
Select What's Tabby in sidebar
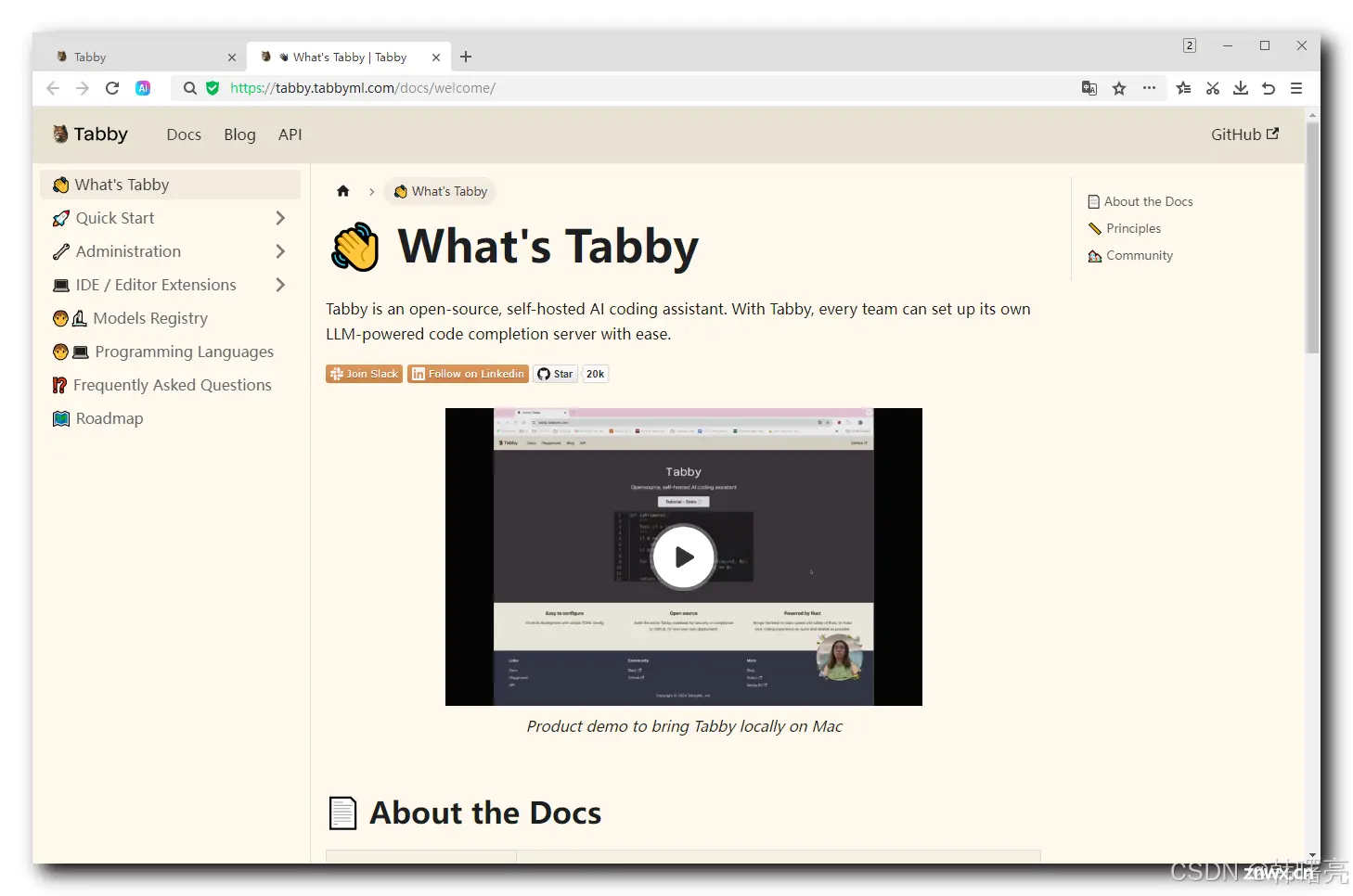(x=171, y=185)
